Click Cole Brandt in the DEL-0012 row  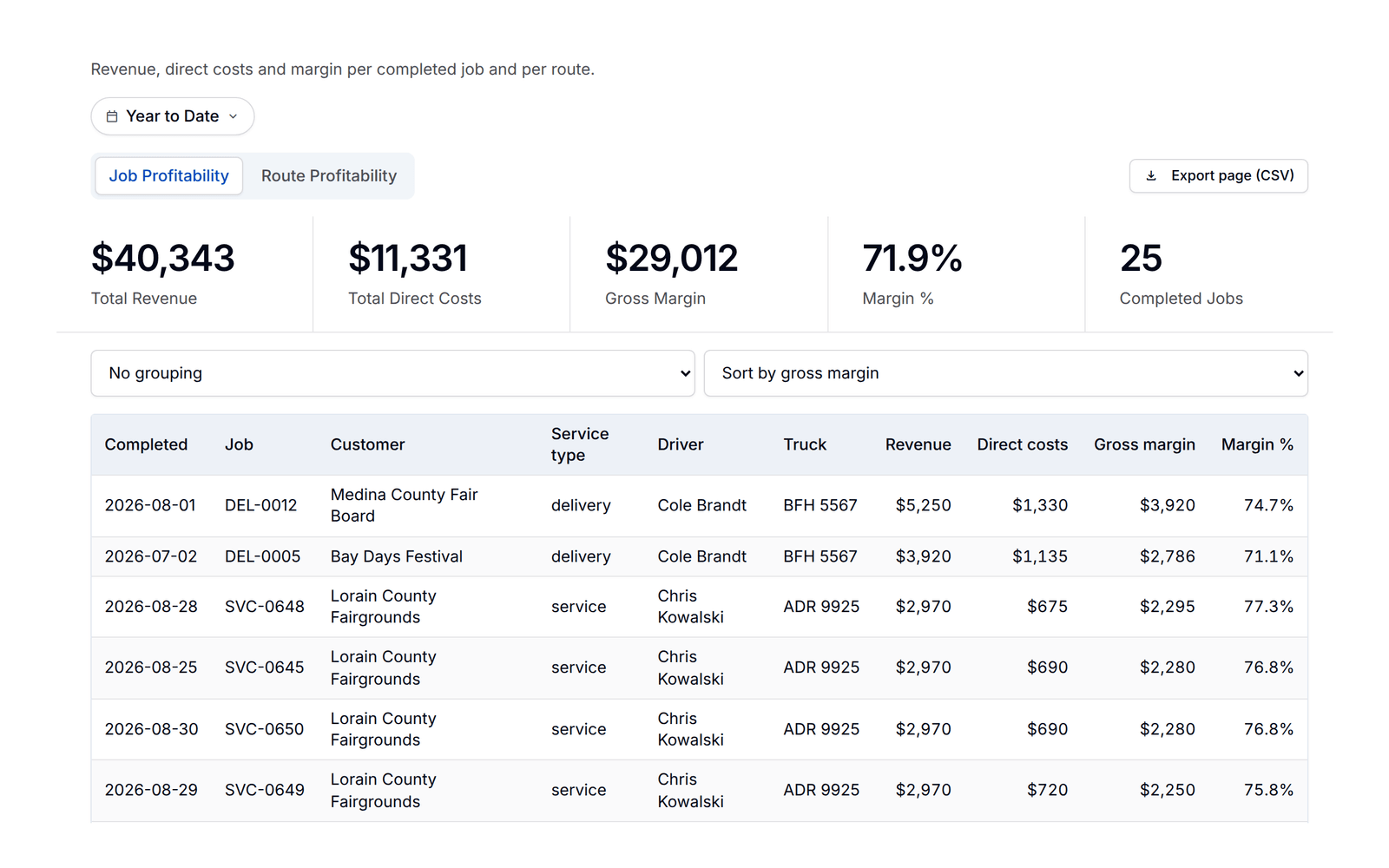tap(702, 505)
